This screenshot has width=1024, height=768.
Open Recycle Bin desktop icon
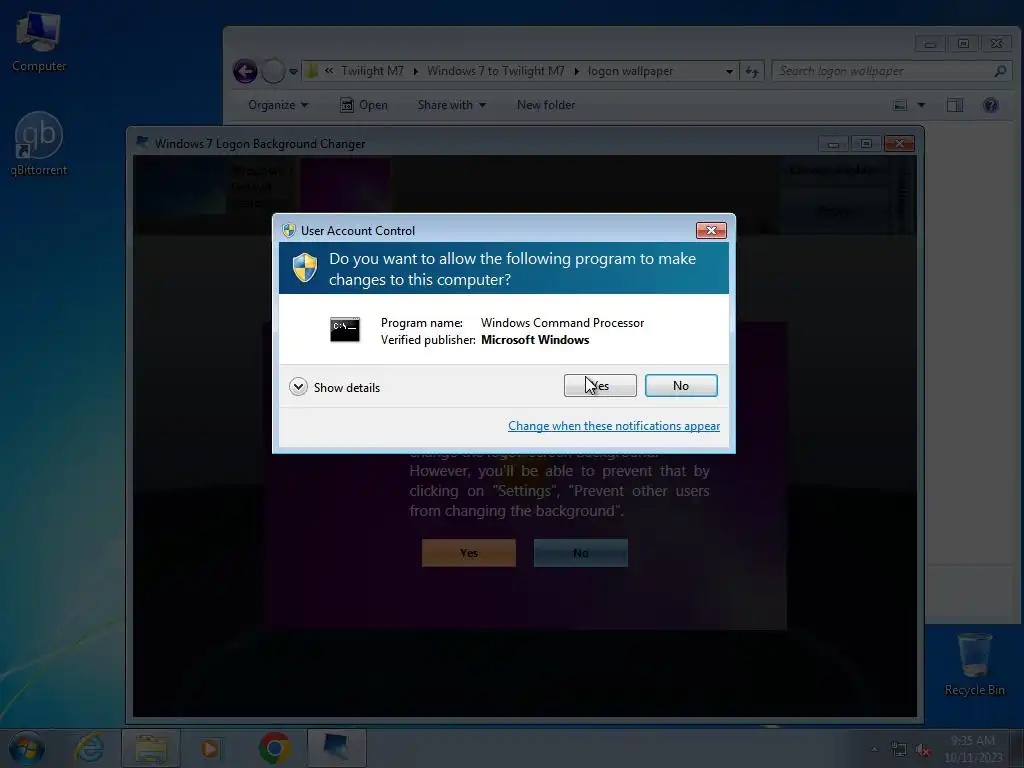[x=974, y=664]
